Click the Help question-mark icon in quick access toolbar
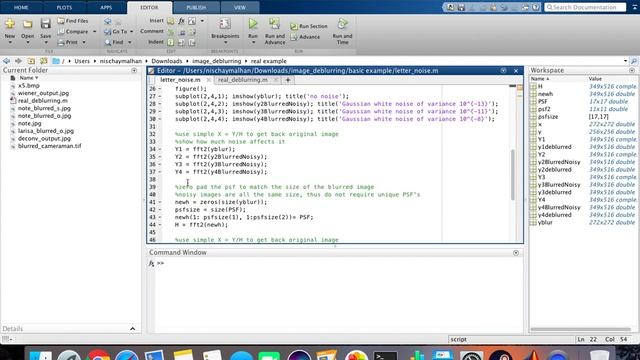 [x=536, y=7]
